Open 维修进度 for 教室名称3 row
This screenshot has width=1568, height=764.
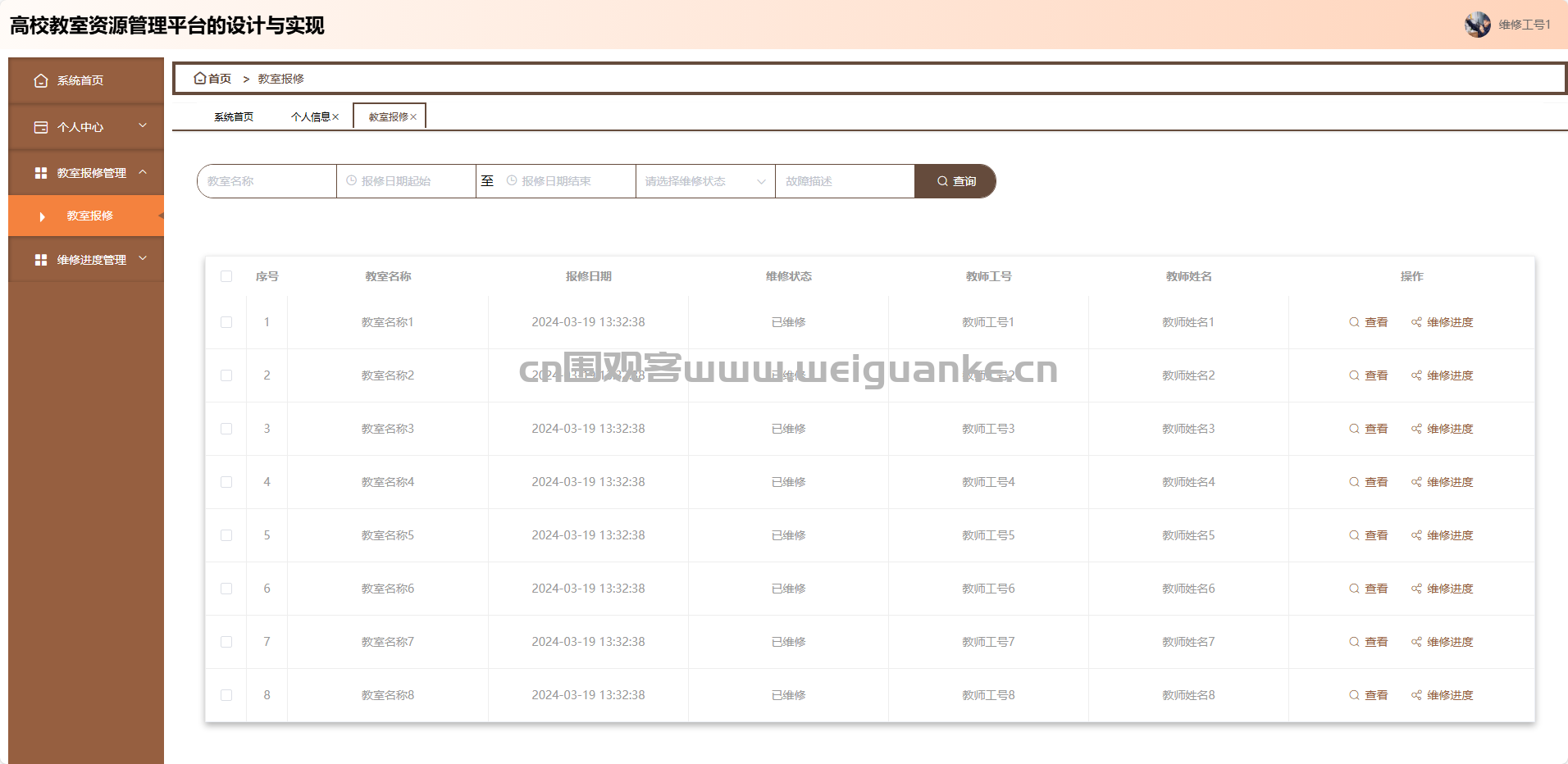[x=1442, y=429]
